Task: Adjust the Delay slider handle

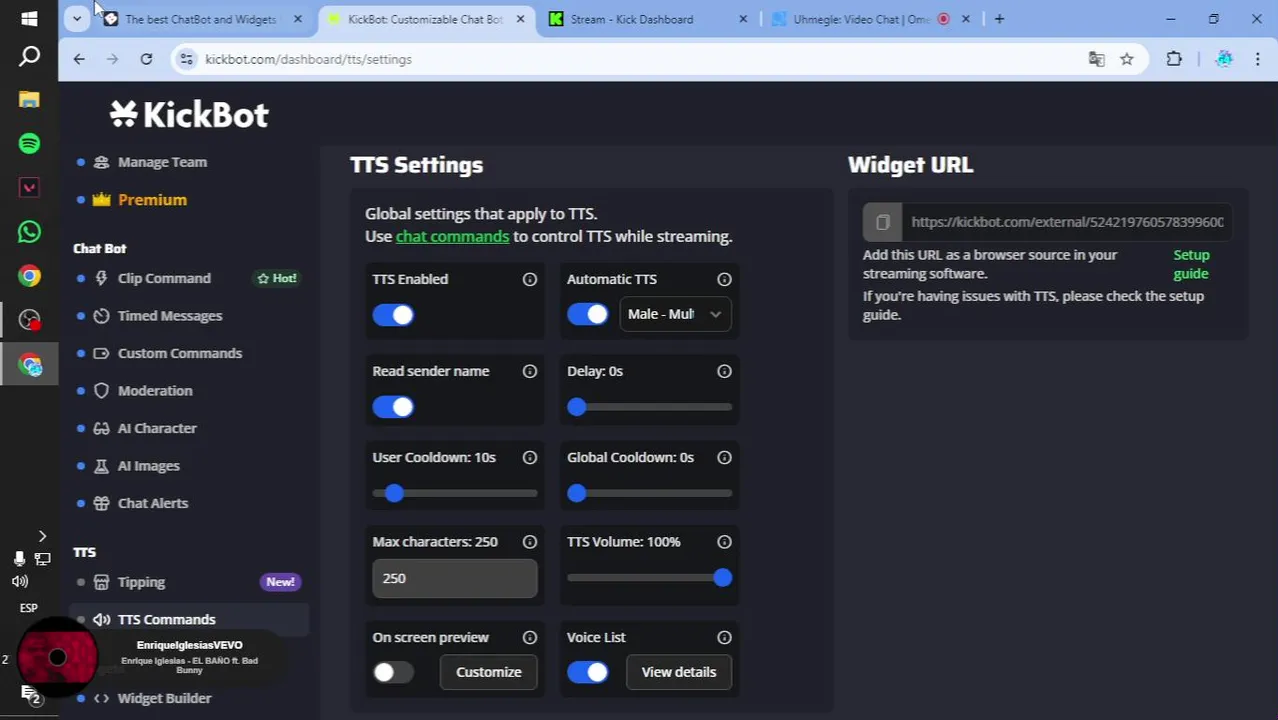Action: [576, 407]
